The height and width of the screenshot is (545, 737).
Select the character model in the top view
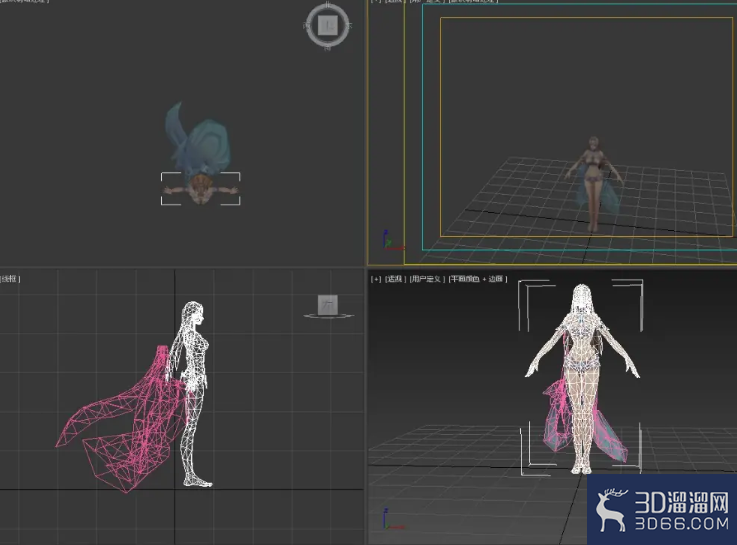201,189
